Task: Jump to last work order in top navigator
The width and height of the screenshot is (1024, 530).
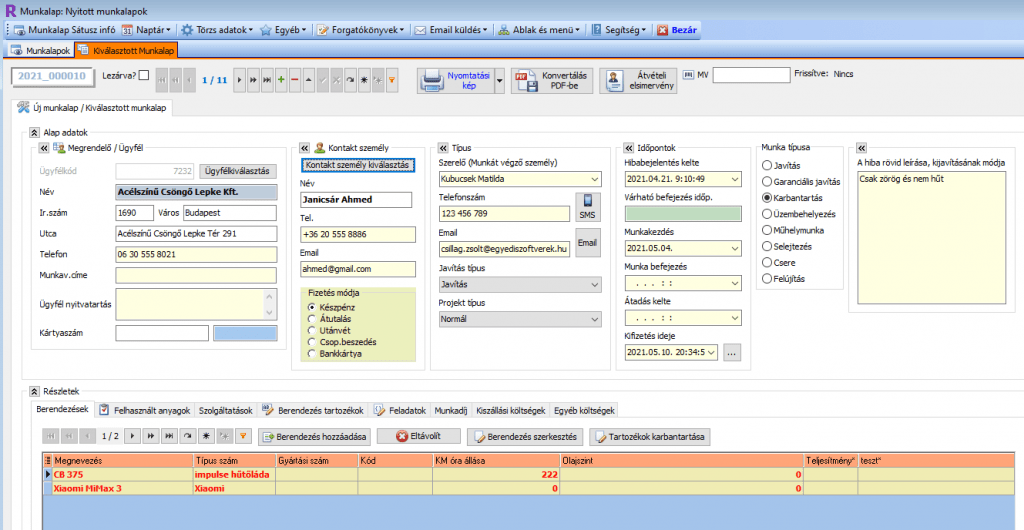Action: click(x=267, y=79)
